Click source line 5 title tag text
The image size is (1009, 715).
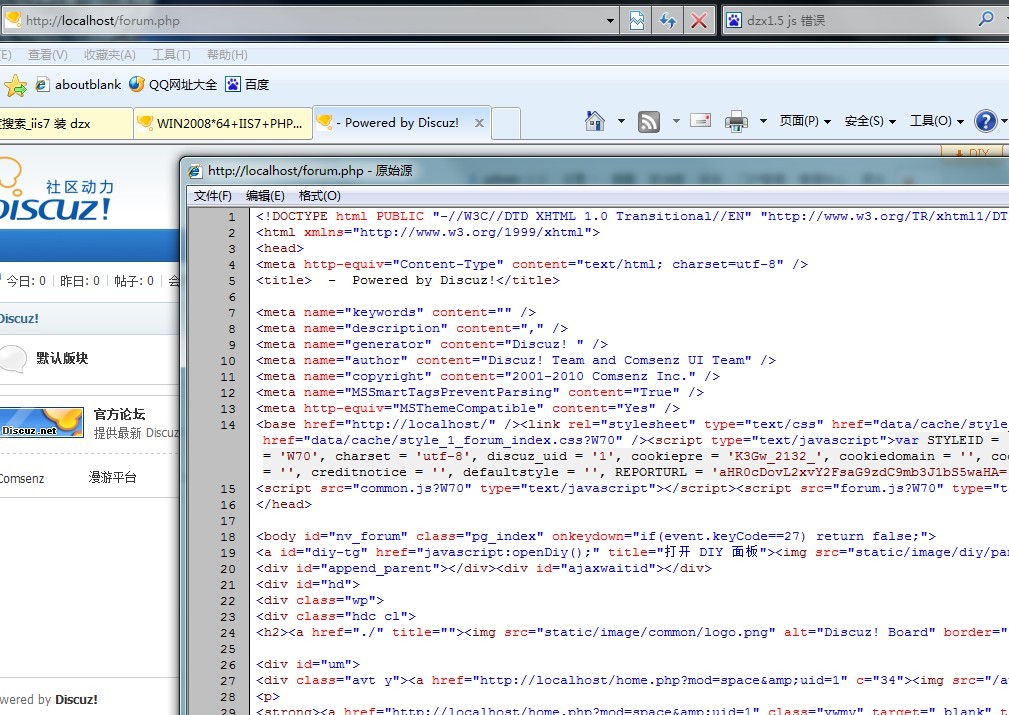click(x=408, y=281)
